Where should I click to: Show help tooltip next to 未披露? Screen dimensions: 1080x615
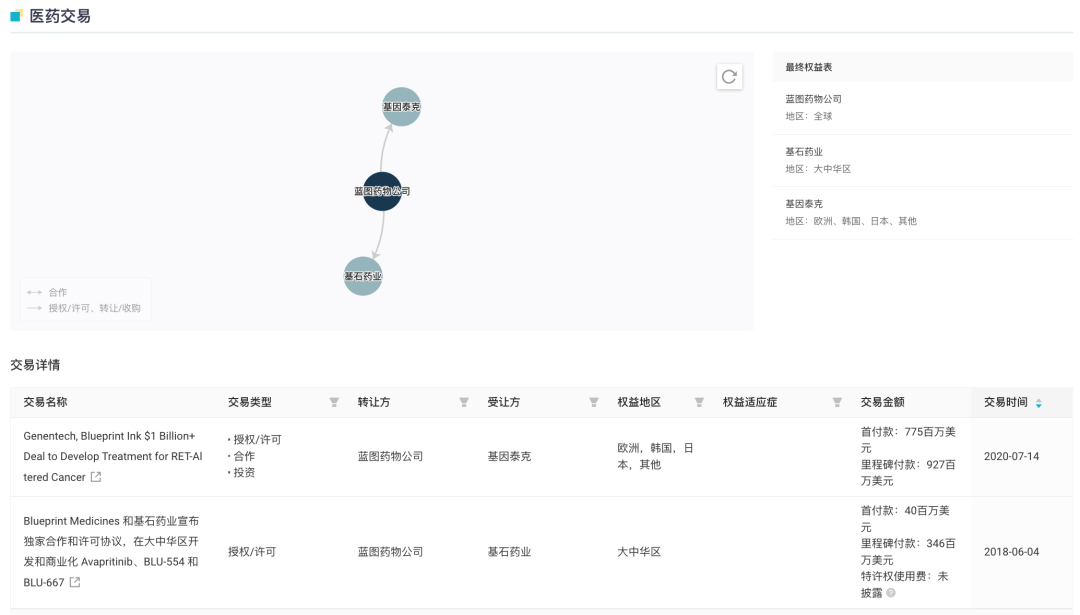[x=891, y=592]
